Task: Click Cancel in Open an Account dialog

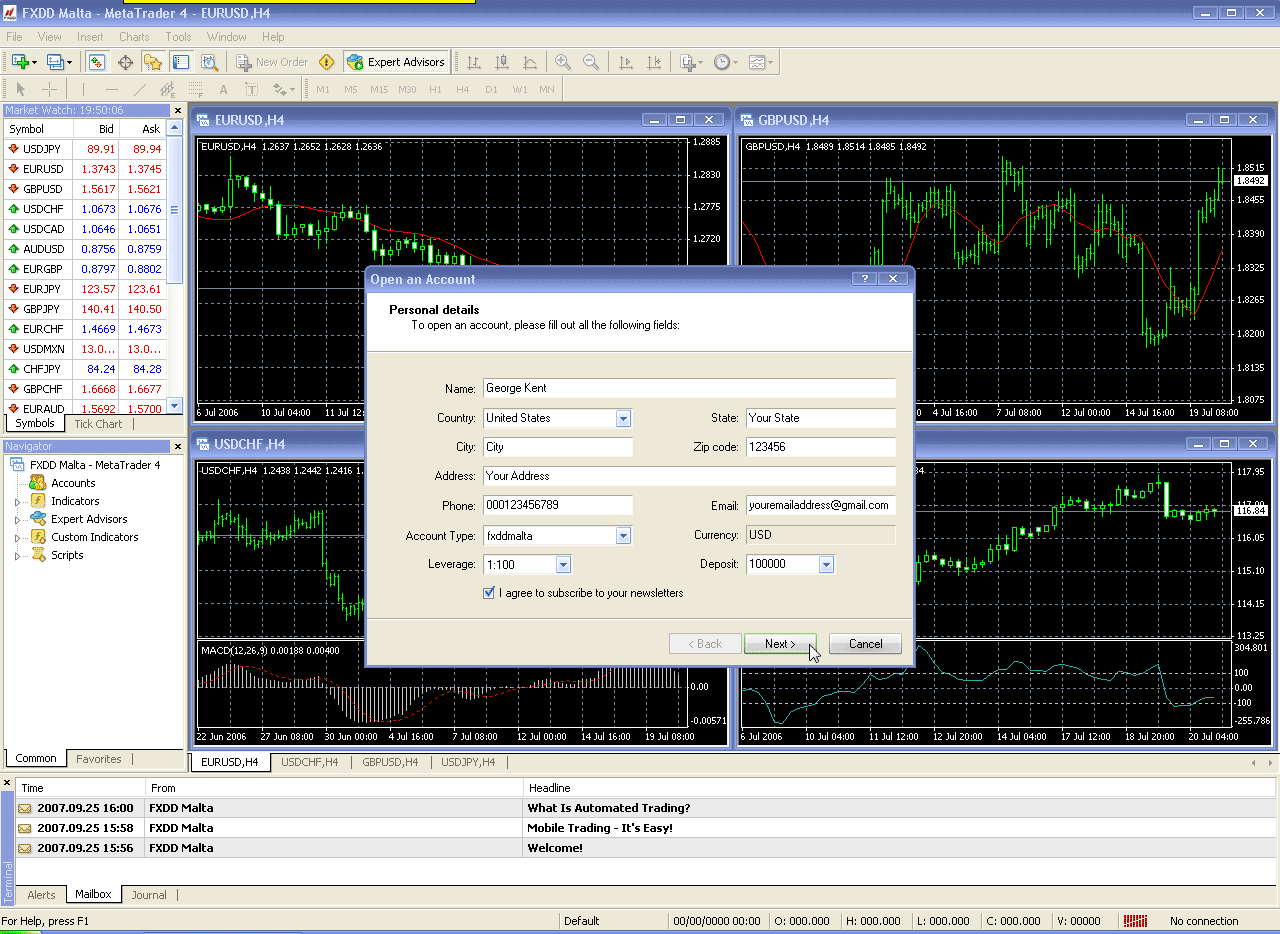Action: 865,644
